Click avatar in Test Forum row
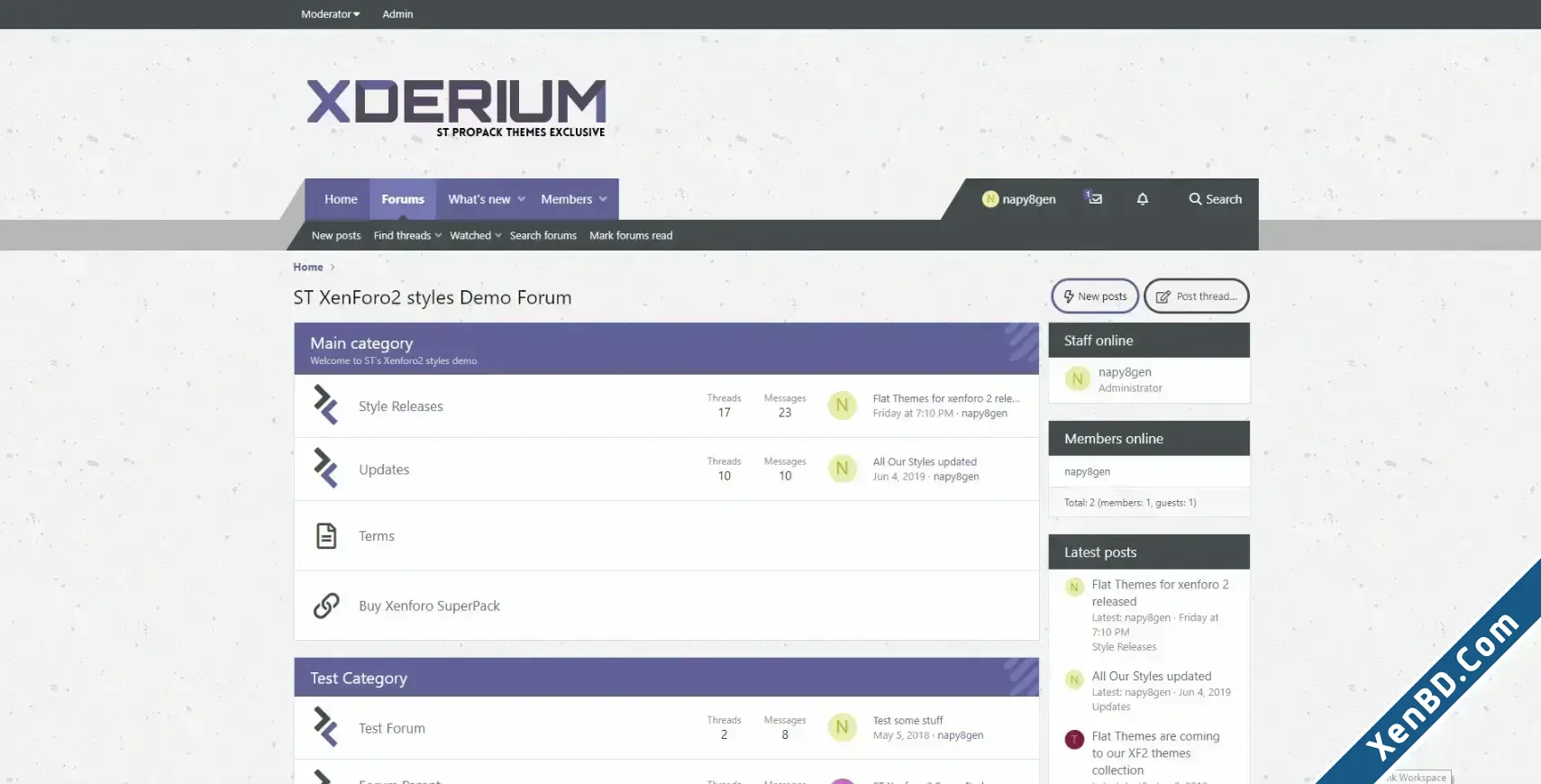Screen dimensions: 1541x784 click(x=843, y=727)
